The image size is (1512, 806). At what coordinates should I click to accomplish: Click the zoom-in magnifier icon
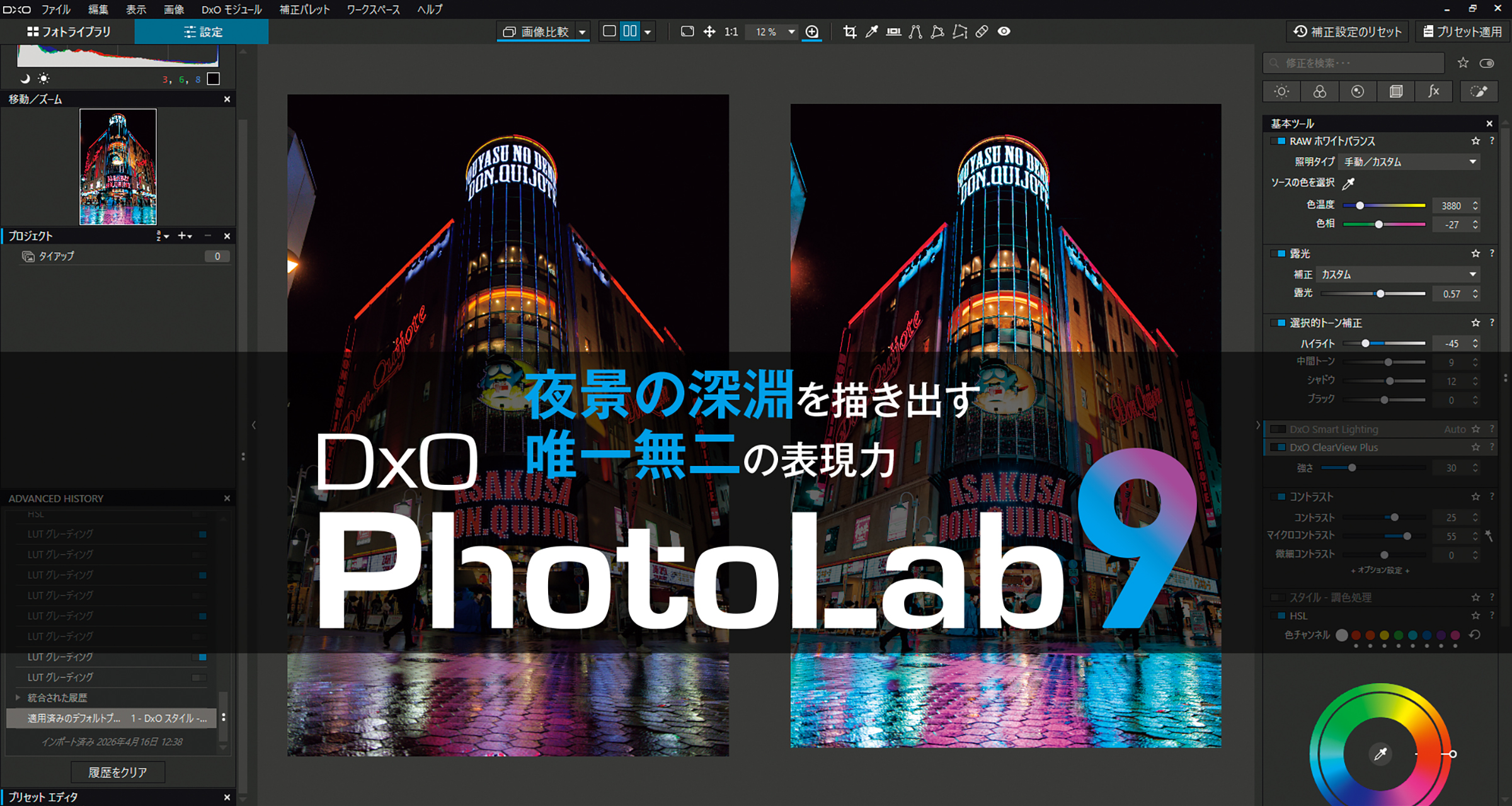(x=812, y=31)
